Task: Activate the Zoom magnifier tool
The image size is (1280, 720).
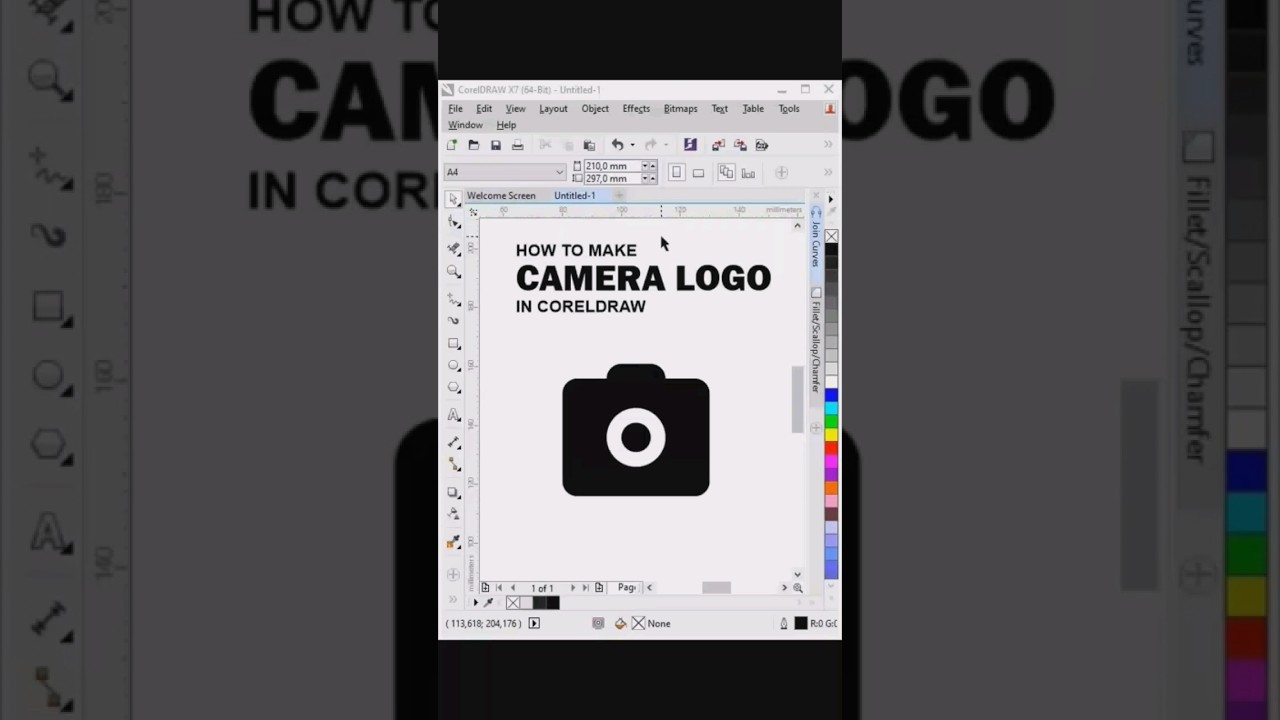Action: pyautogui.click(x=454, y=272)
